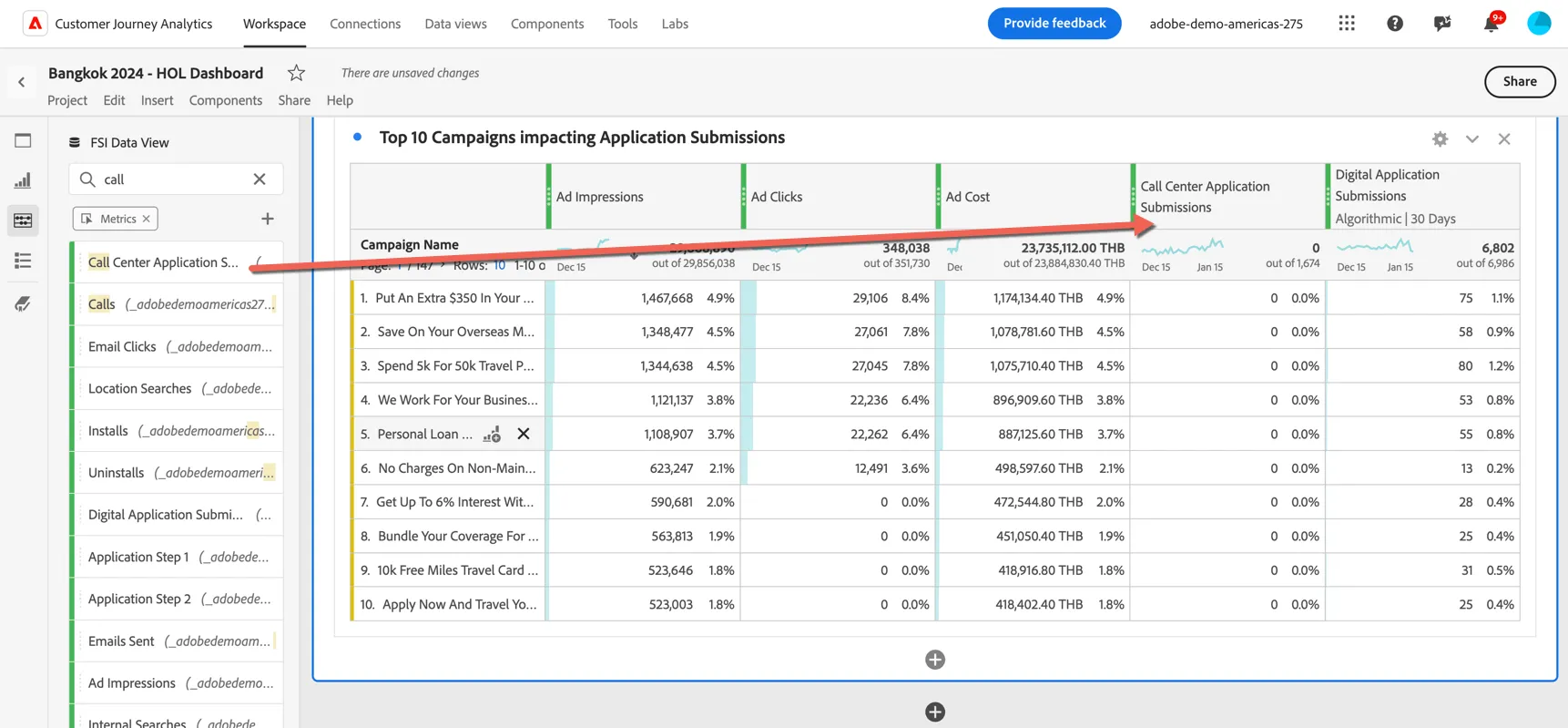Image resolution: width=1568 pixels, height=728 pixels.
Task: Select the Calls metric
Action: (x=178, y=304)
